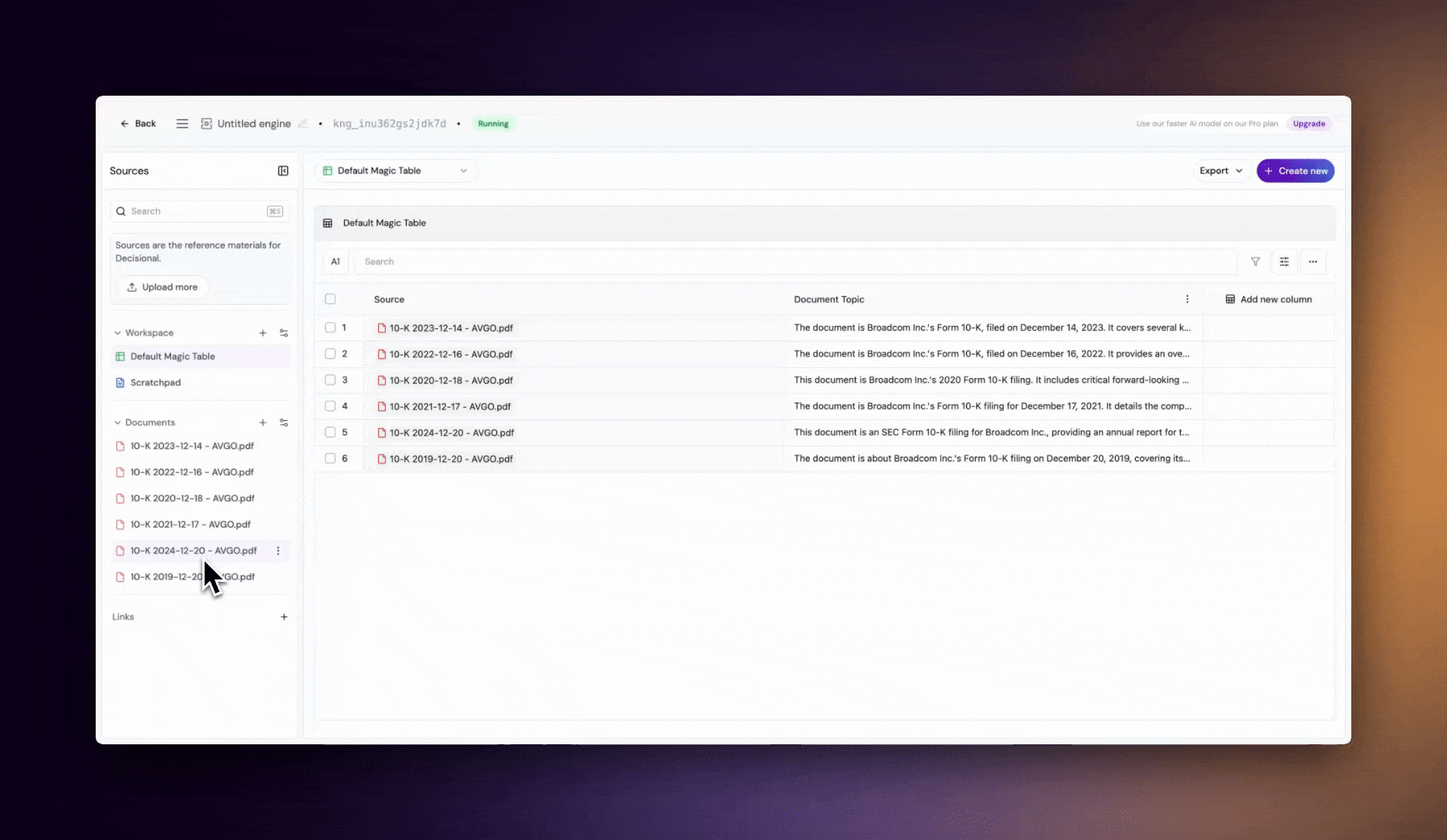Viewport: 1447px width, 840px height.
Task: Collapse the Workspace section
Action: [117, 333]
